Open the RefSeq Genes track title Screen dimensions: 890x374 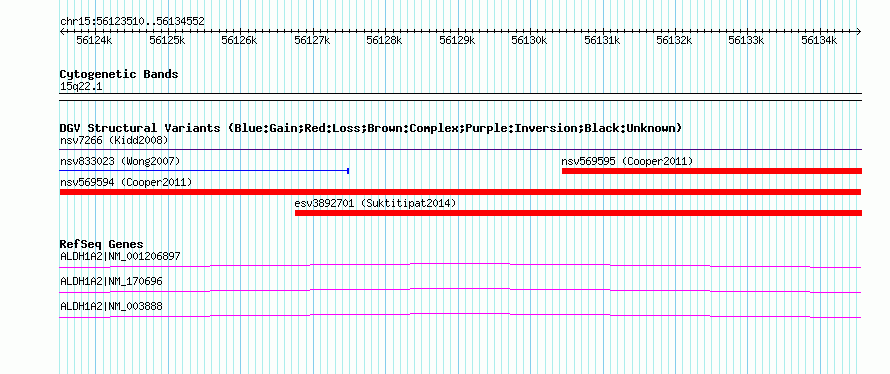pyautogui.click(x=102, y=244)
